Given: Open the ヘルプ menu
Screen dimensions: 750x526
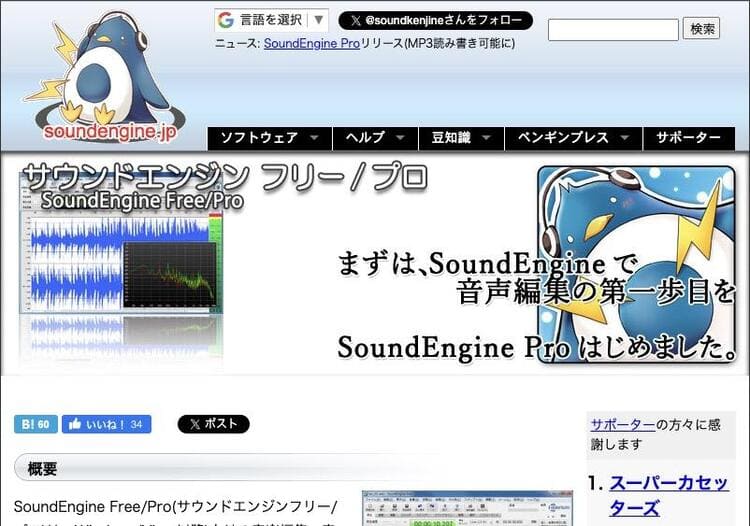Looking at the screenshot, I should tap(375, 138).
